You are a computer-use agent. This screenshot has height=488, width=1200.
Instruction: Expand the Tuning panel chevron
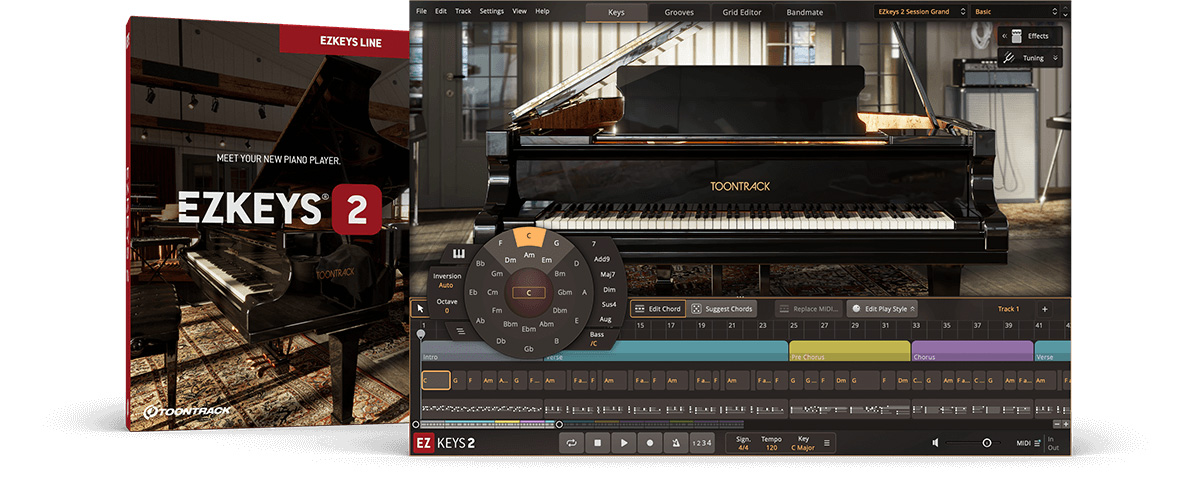pyautogui.click(x=1055, y=58)
